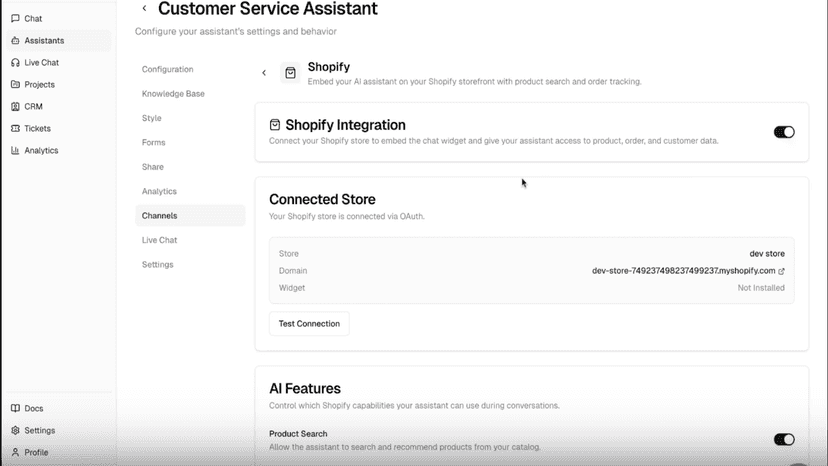This screenshot has height=466, width=828.
Task: Click the Shopify Integration heading text
Action: pos(345,125)
